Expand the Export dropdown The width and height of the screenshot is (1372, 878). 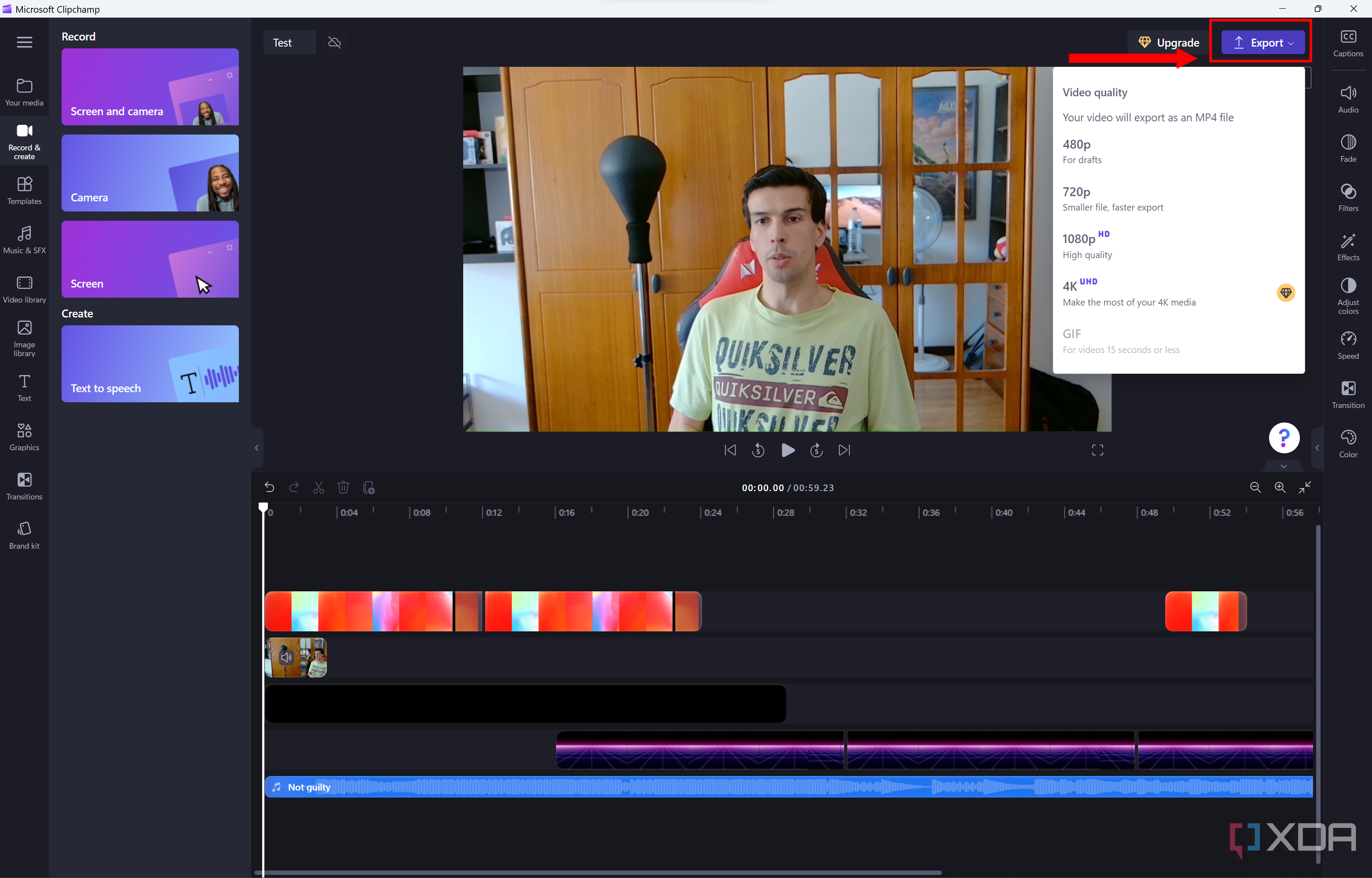1262,43
